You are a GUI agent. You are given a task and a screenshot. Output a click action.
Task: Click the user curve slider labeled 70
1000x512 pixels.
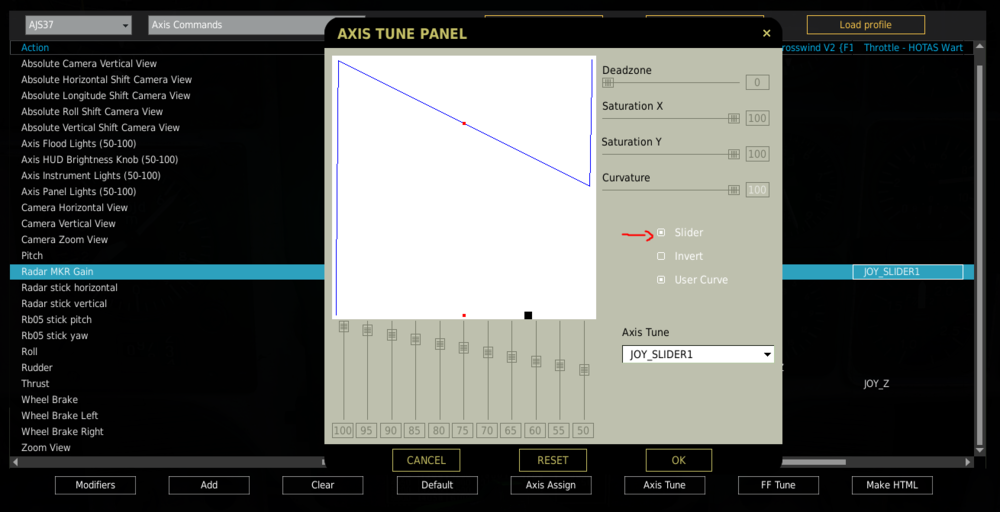tap(488, 352)
